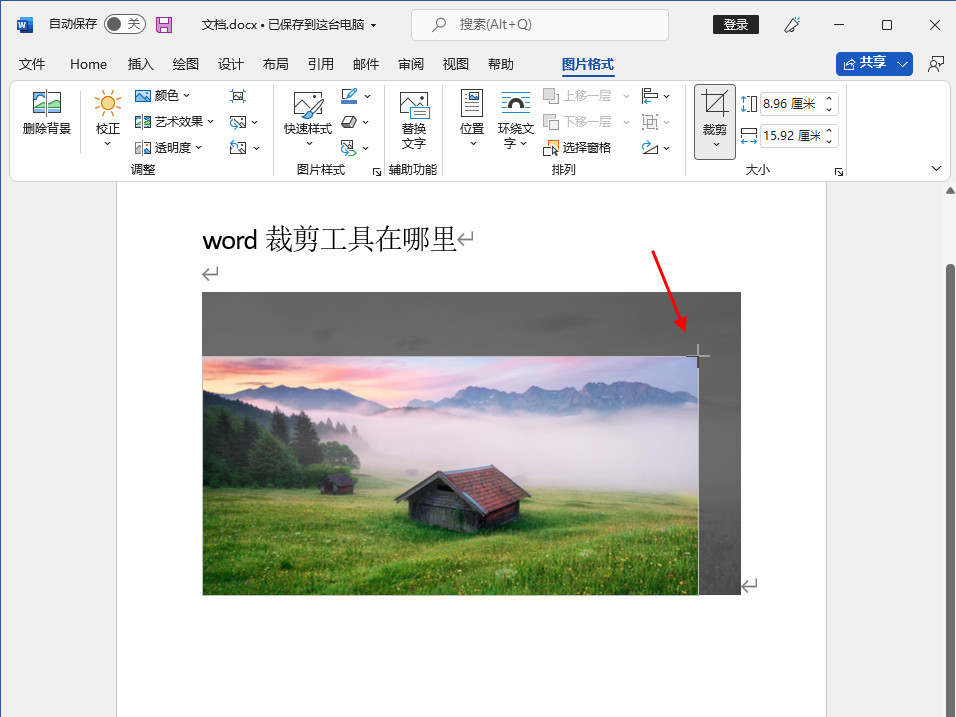
Task: Expand the reset picture dropdown arrow
Action: point(256,148)
